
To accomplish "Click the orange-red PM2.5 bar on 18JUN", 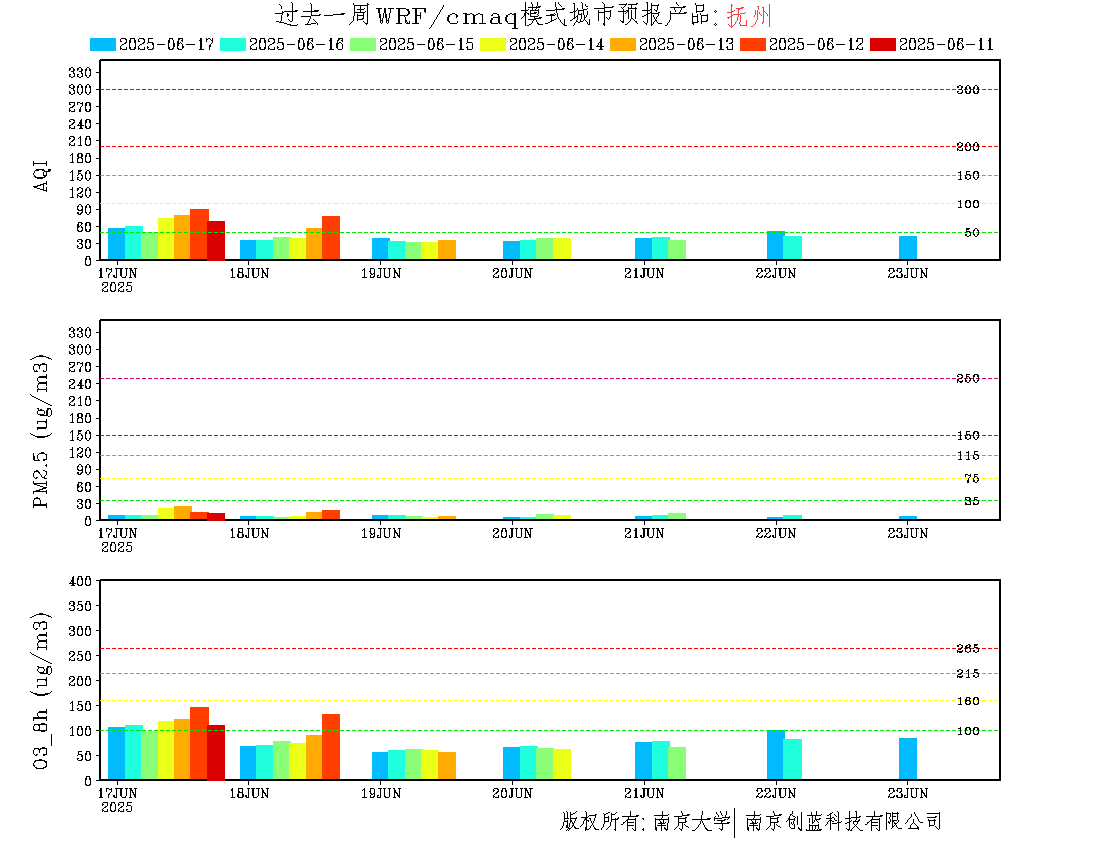I will click(331, 515).
